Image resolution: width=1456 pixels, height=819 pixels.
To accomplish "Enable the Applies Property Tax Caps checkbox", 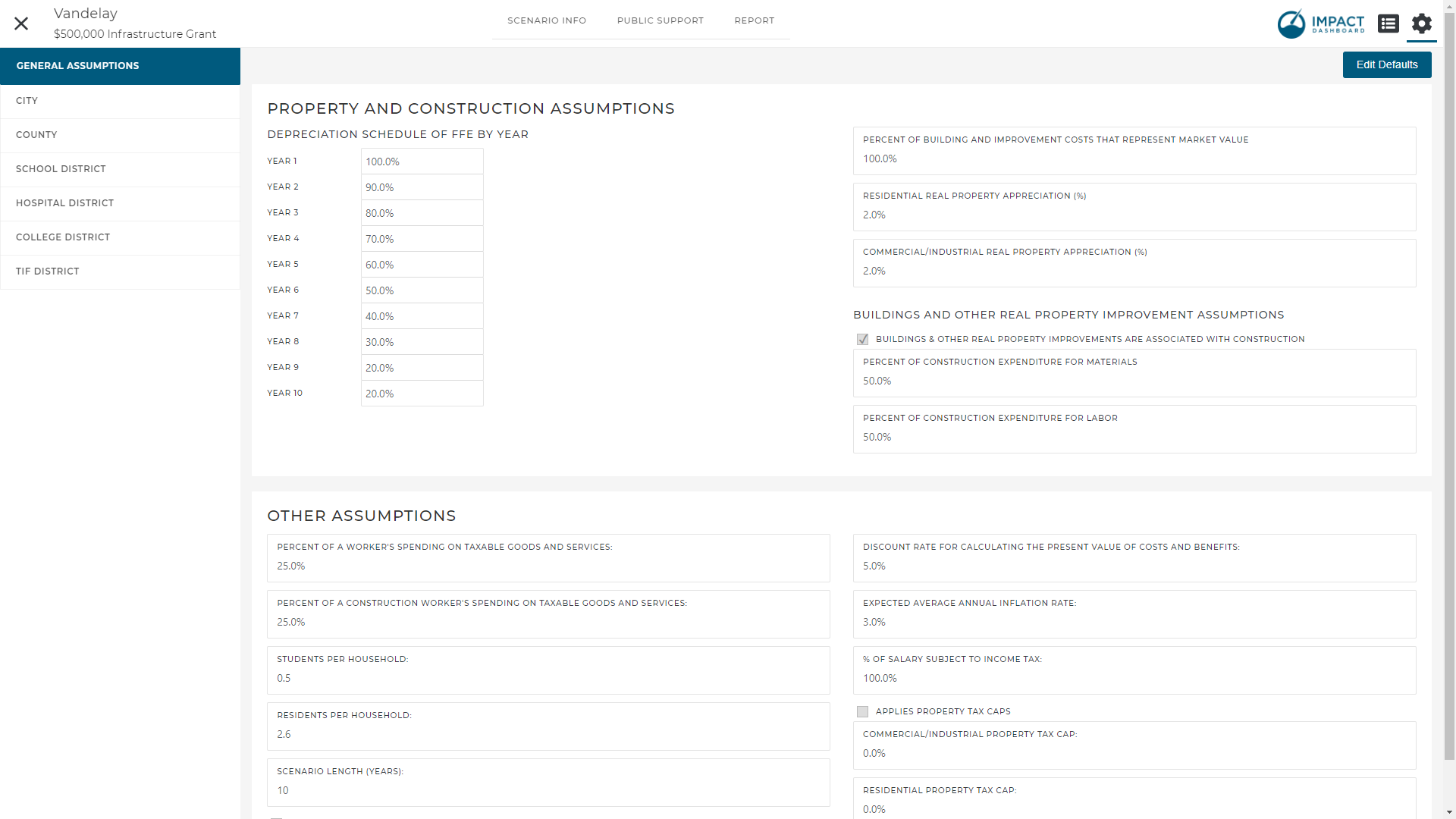I will pyautogui.click(x=862, y=711).
